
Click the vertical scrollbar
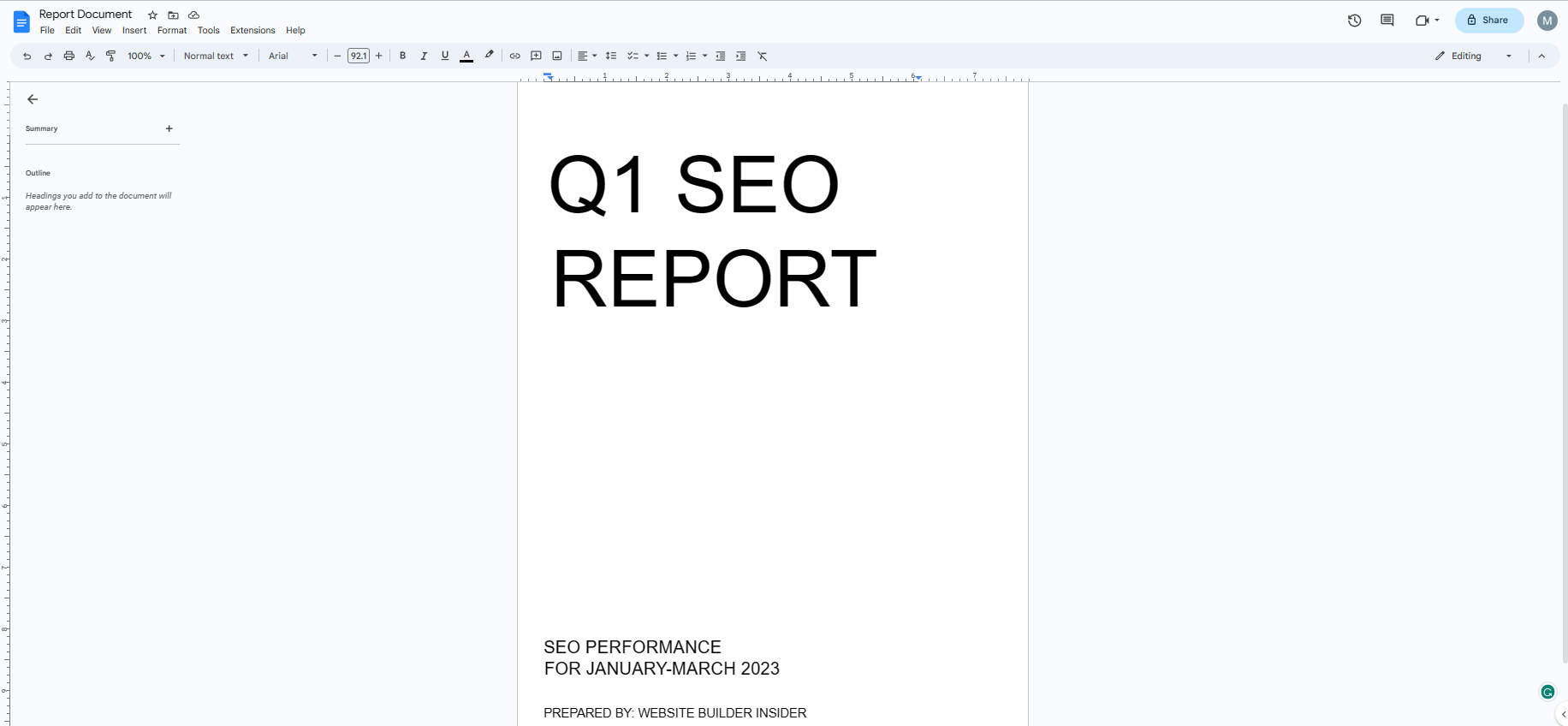1565,383
